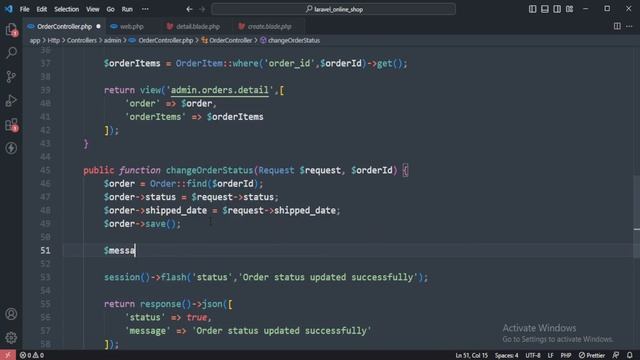This screenshot has width=640, height=360.
Task: Open the Manage gear icon
Action: point(11,338)
